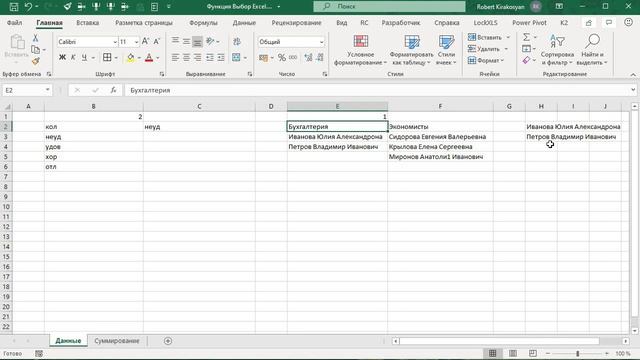Open the font size 11 dropdown
The width and height of the screenshot is (640, 360).
click(x=136, y=42)
